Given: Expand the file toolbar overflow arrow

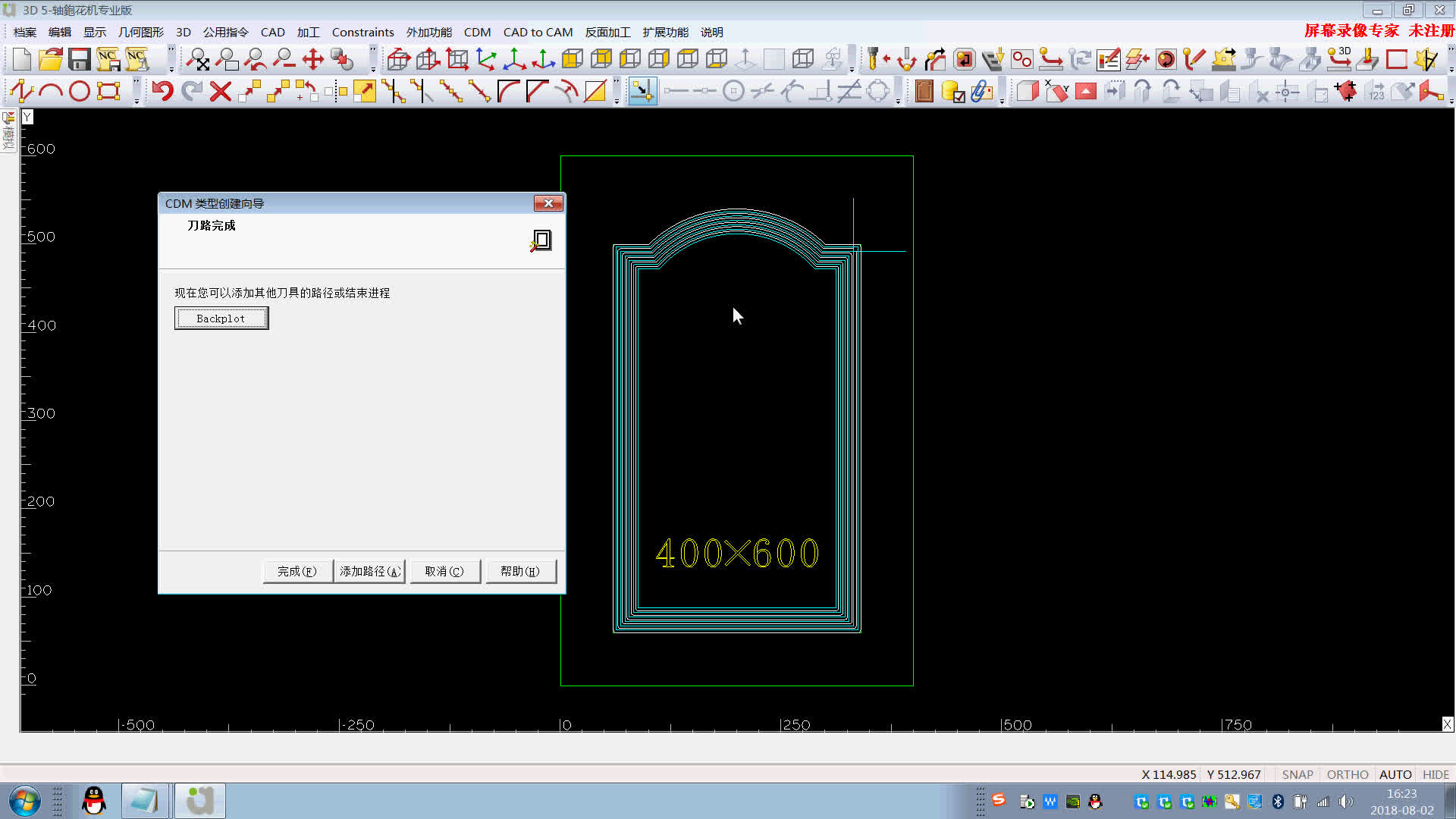Looking at the screenshot, I should pyautogui.click(x=171, y=69).
